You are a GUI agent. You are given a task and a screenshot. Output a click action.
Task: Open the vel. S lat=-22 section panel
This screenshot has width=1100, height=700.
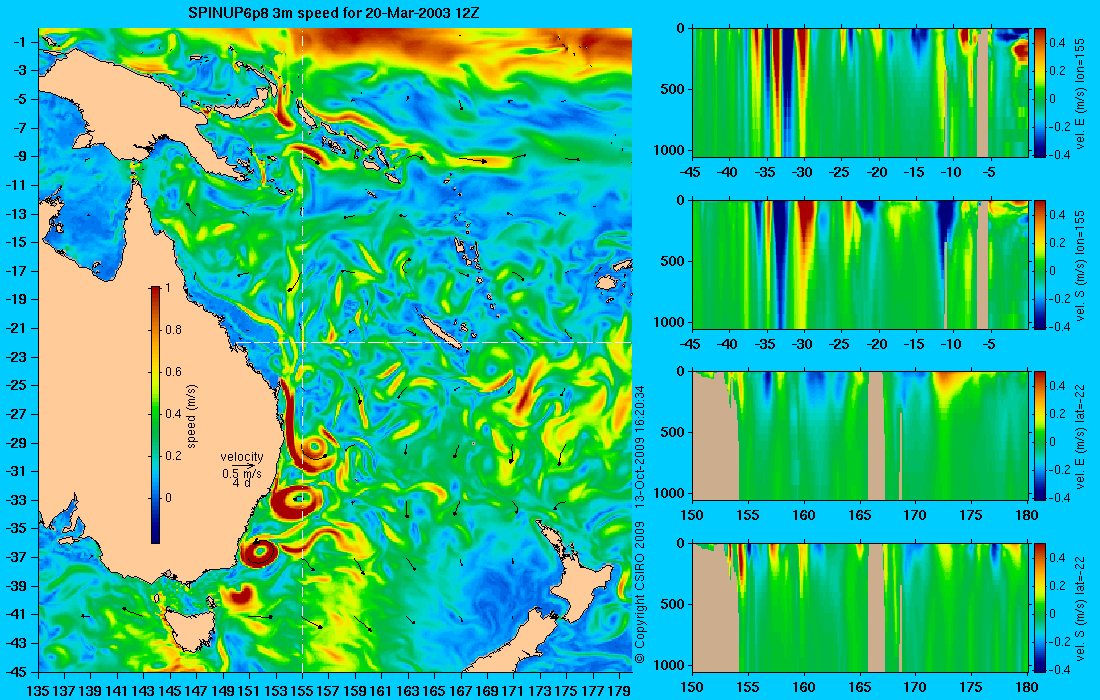coord(859,607)
